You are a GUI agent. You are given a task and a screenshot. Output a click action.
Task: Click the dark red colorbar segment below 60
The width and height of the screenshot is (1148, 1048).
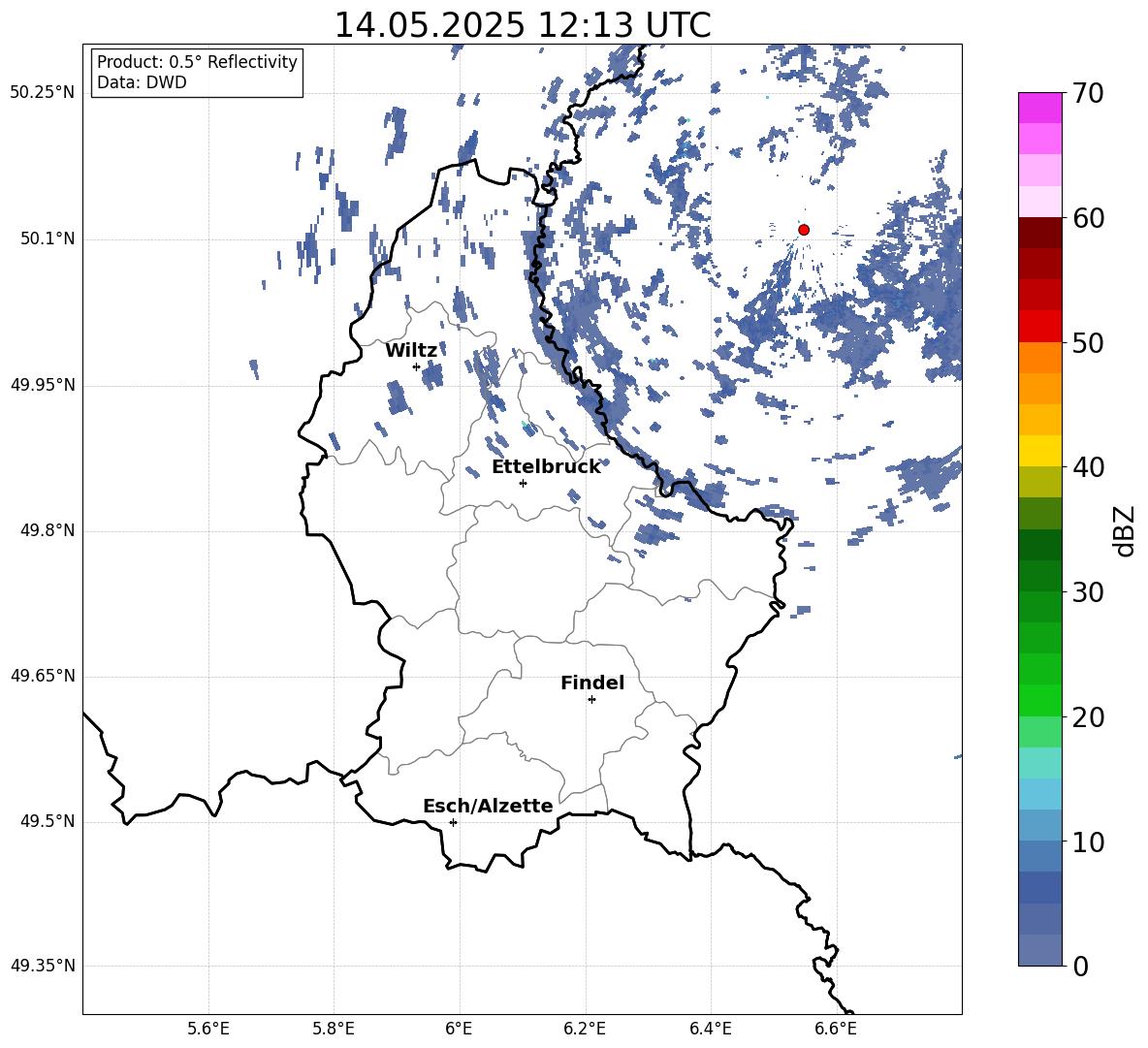click(1040, 233)
